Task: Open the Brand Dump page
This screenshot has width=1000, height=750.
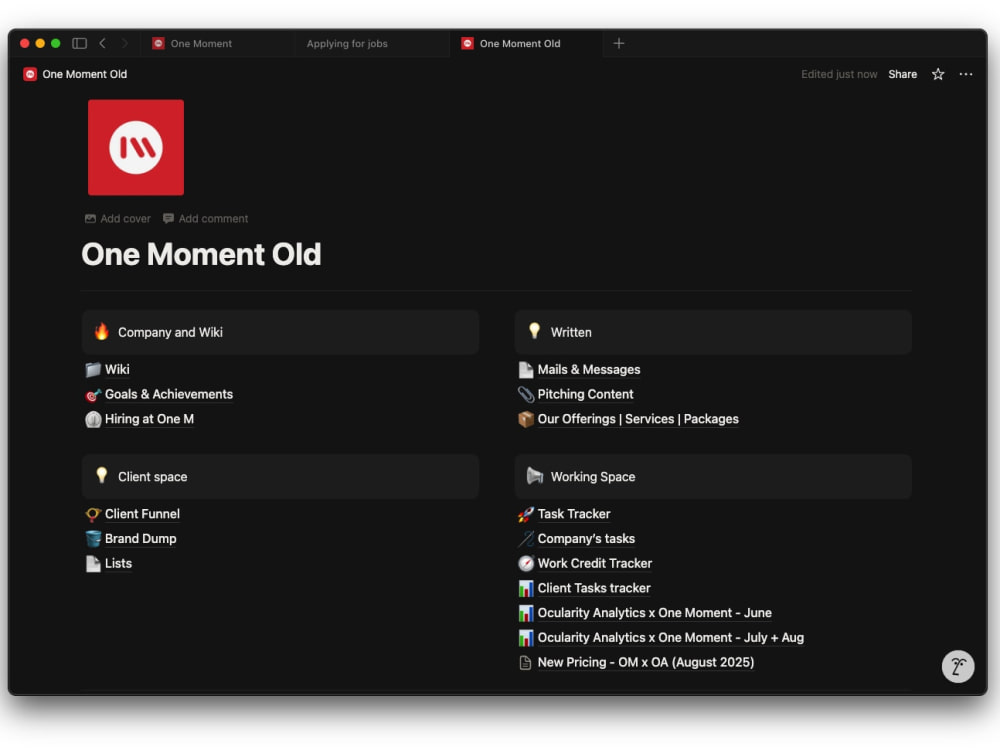Action: [140, 538]
